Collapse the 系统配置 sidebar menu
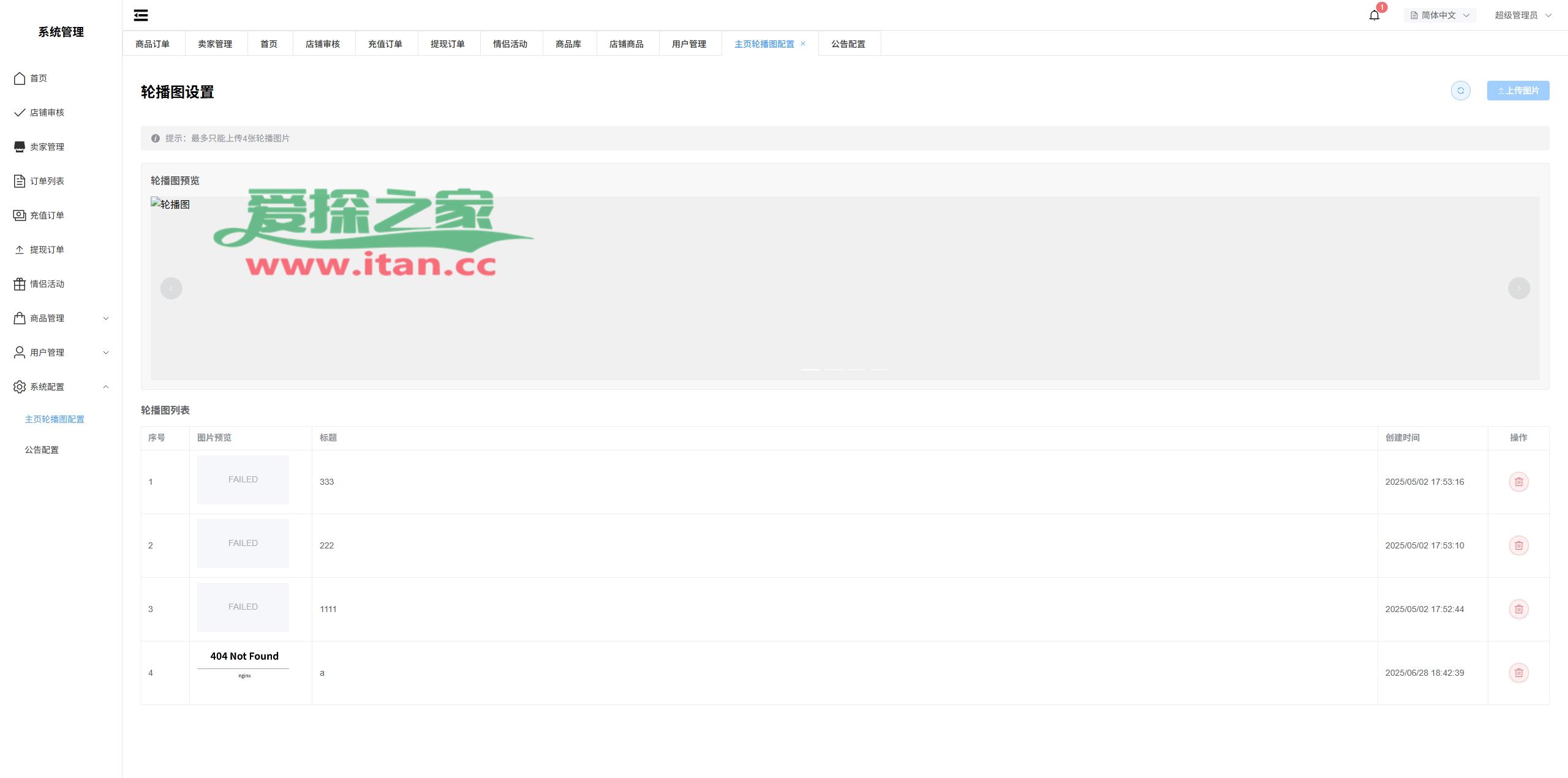The width and height of the screenshot is (1568, 778). tap(61, 387)
